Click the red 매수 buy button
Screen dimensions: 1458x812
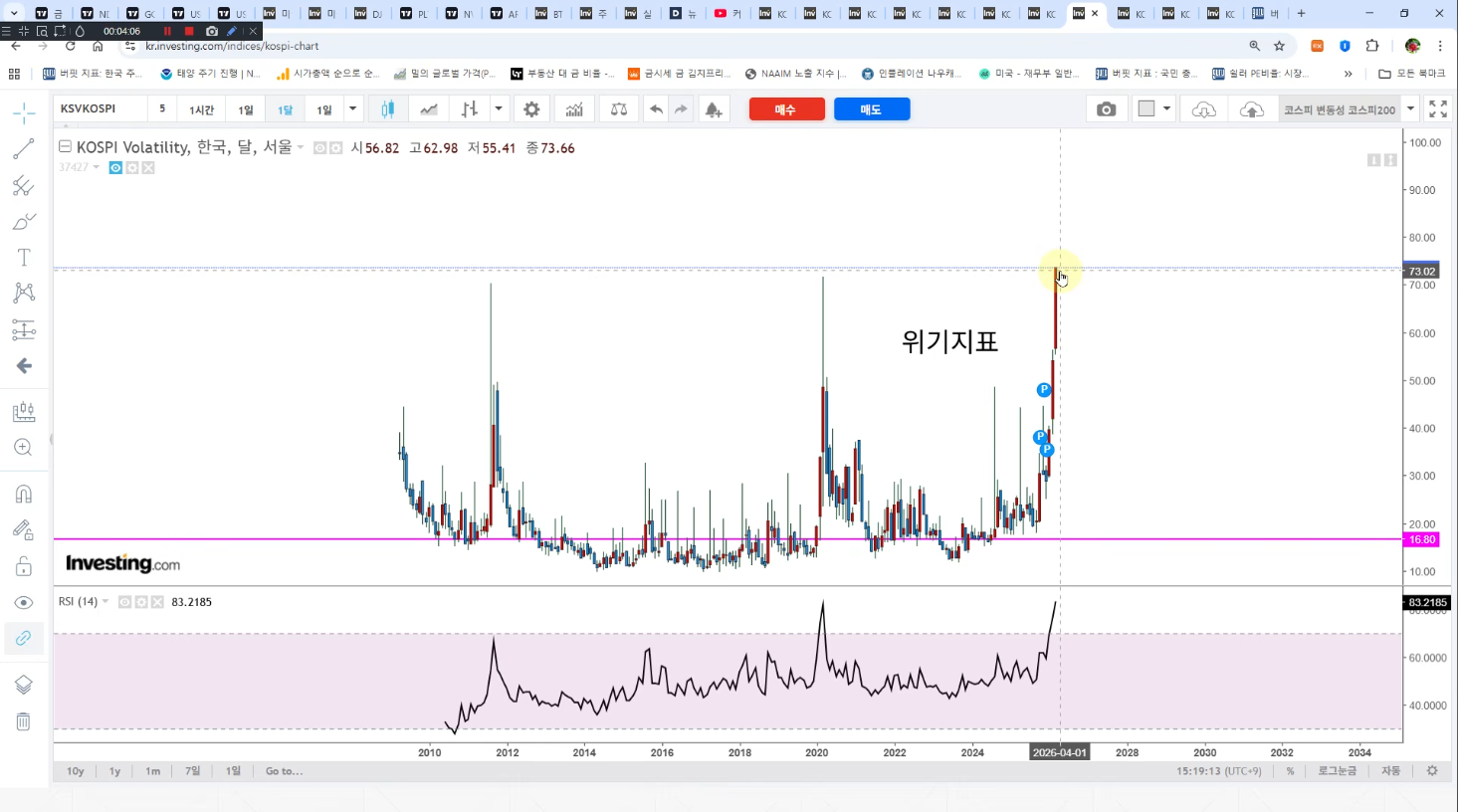click(x=786, y=109)
